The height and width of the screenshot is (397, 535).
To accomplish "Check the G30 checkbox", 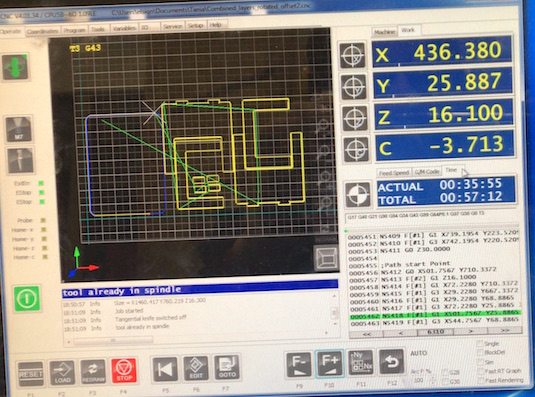I will (446, 381).
